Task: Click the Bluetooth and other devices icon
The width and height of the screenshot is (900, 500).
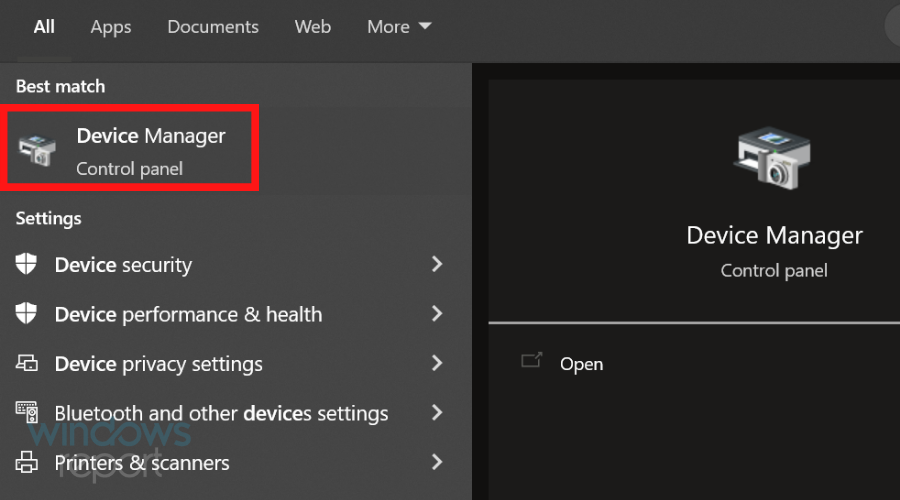Action: point(26,412)
